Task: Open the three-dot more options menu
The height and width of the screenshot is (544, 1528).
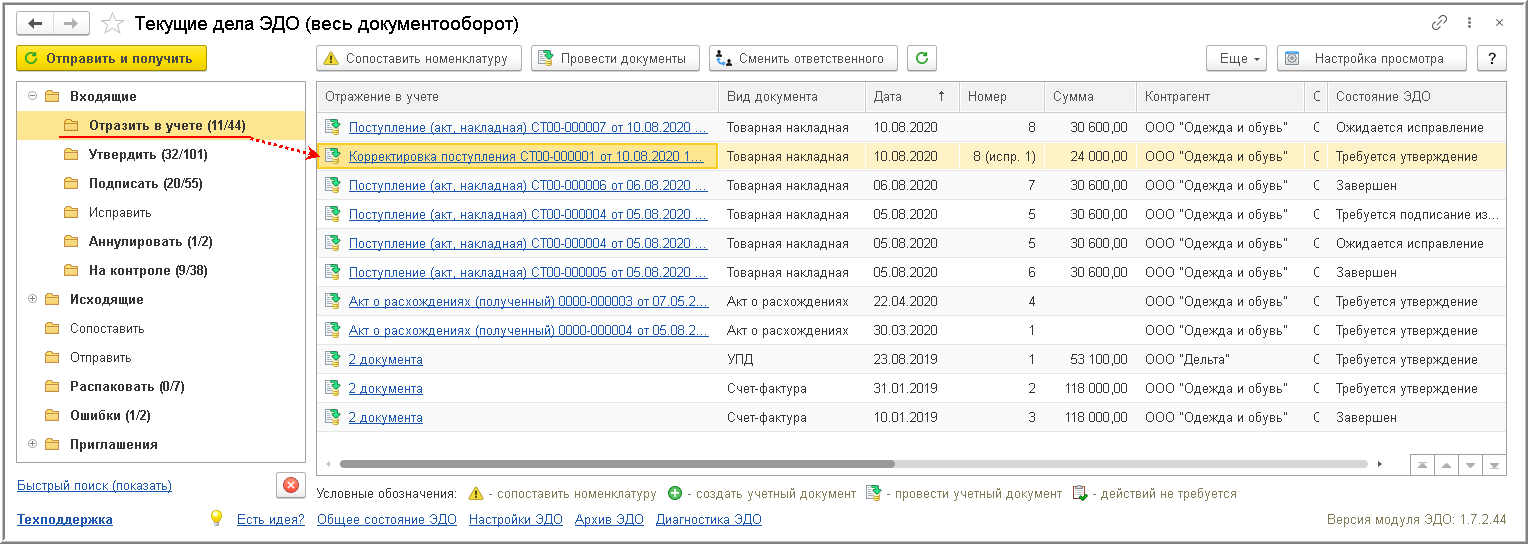Action: (x=1469, y=22)
